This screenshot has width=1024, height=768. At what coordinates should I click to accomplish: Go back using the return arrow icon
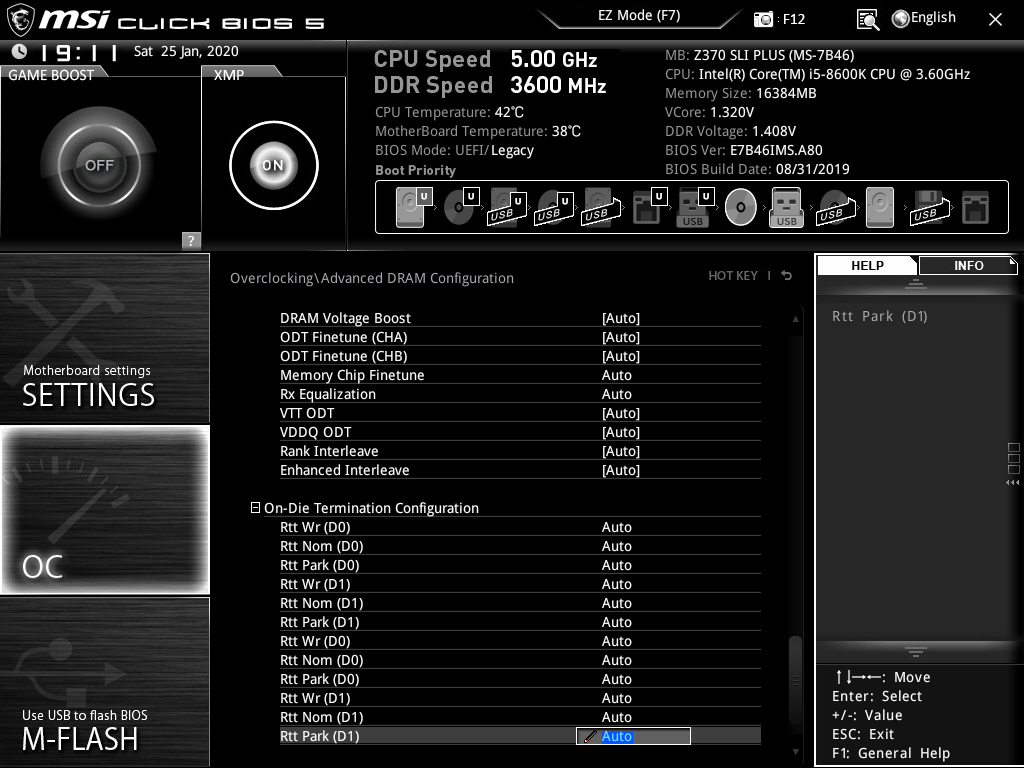pyautogui.click(x=787, y=276)
